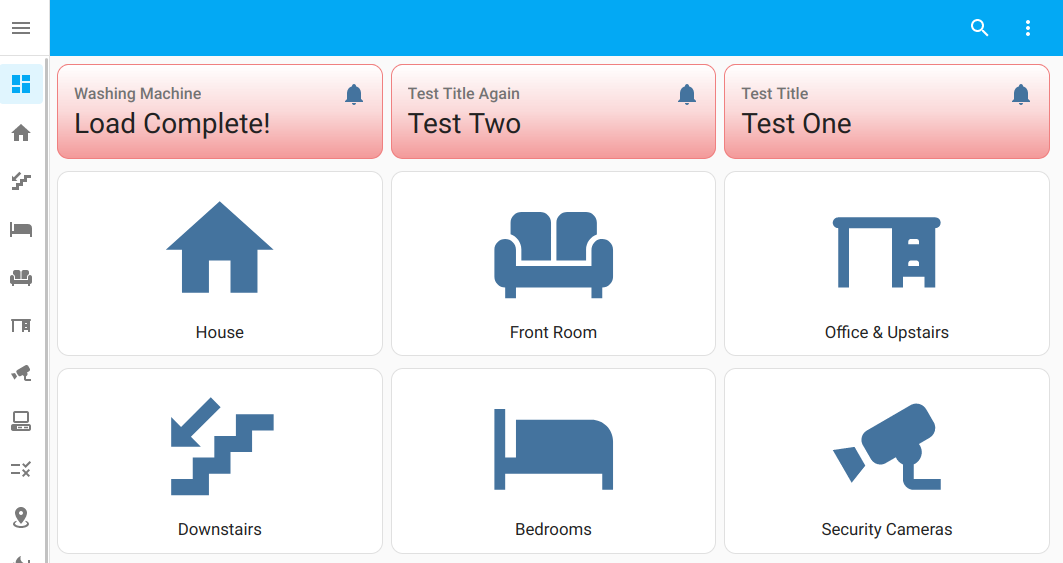Open the Office & Upstairs card
This screenshot has width=1063, height=563.
coord(887,263)
